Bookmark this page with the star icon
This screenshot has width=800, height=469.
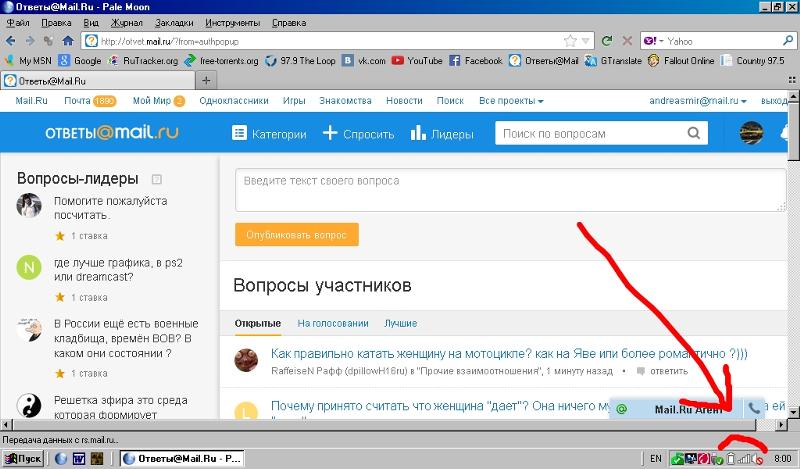coord(570,41)
